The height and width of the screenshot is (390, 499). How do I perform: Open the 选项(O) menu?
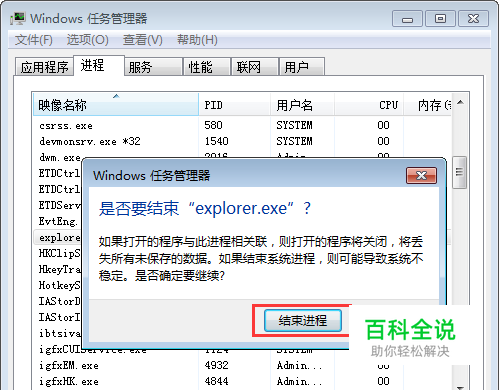click(x=87, y=40)
